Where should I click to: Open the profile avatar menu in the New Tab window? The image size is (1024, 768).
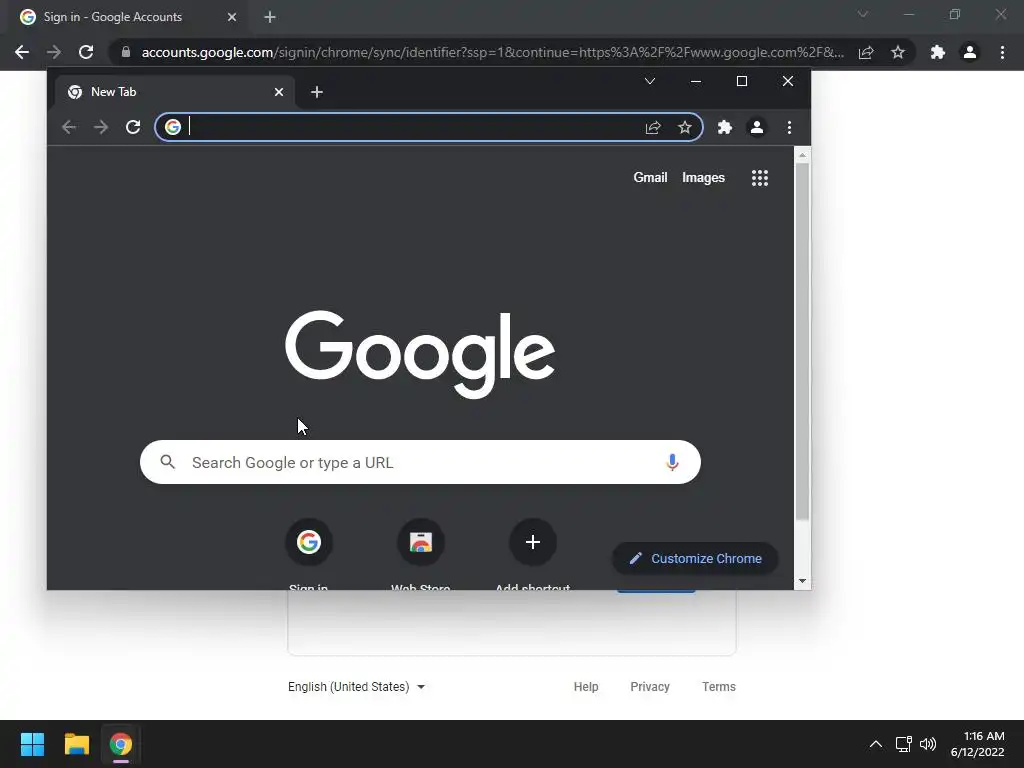pyautogui.click(x=757, y=127)
